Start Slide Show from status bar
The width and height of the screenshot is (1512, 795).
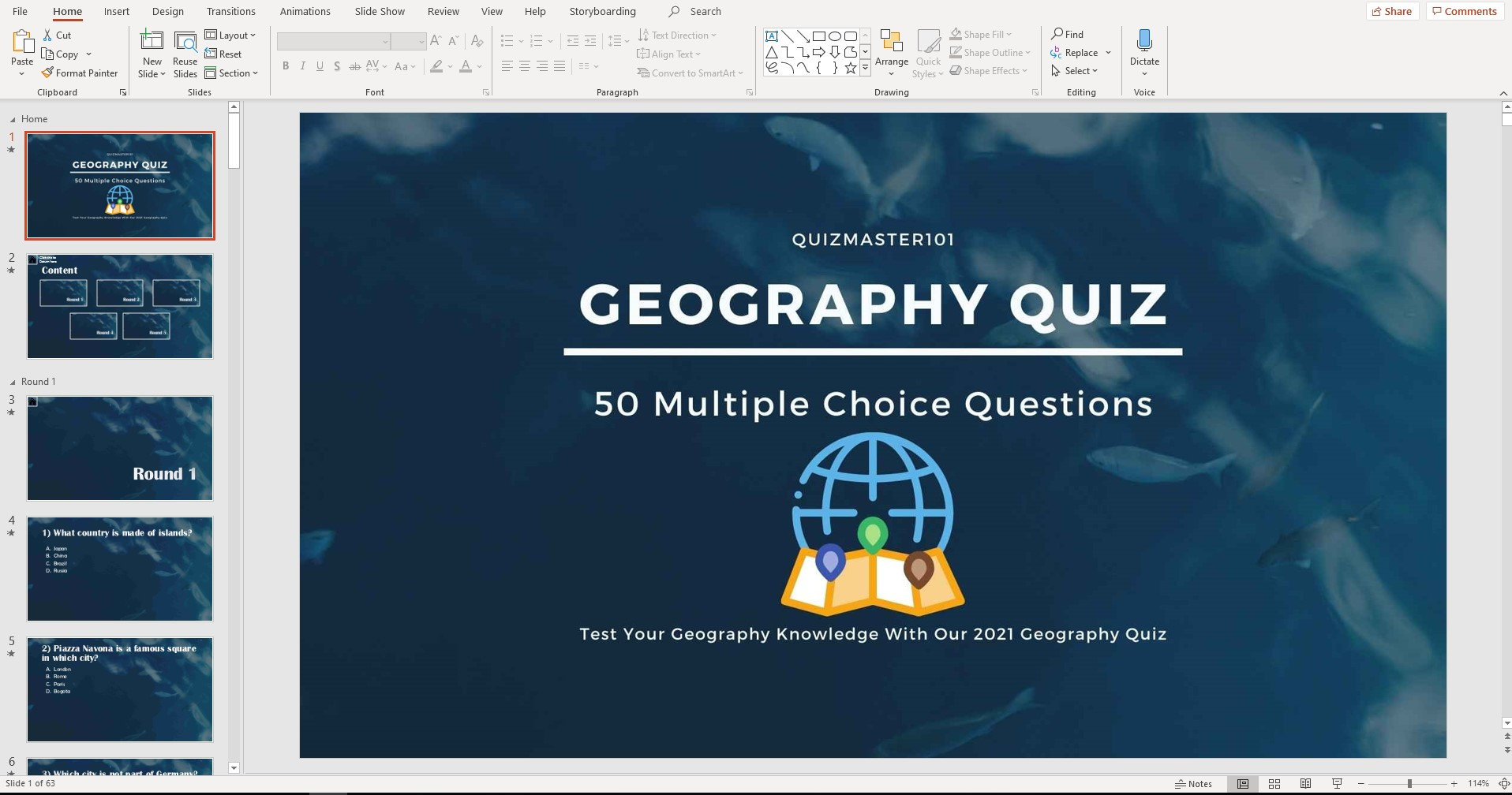coord(1338,783)
